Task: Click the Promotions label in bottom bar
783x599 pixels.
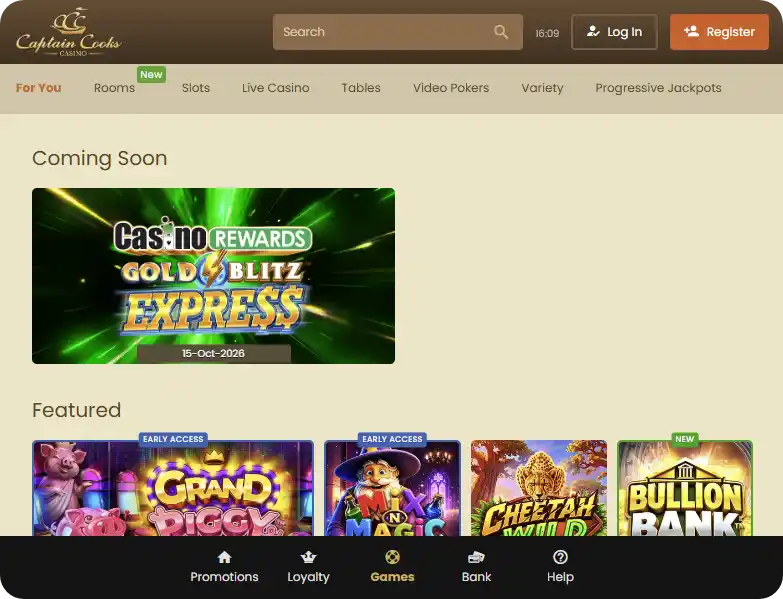Action: point(224,577)
